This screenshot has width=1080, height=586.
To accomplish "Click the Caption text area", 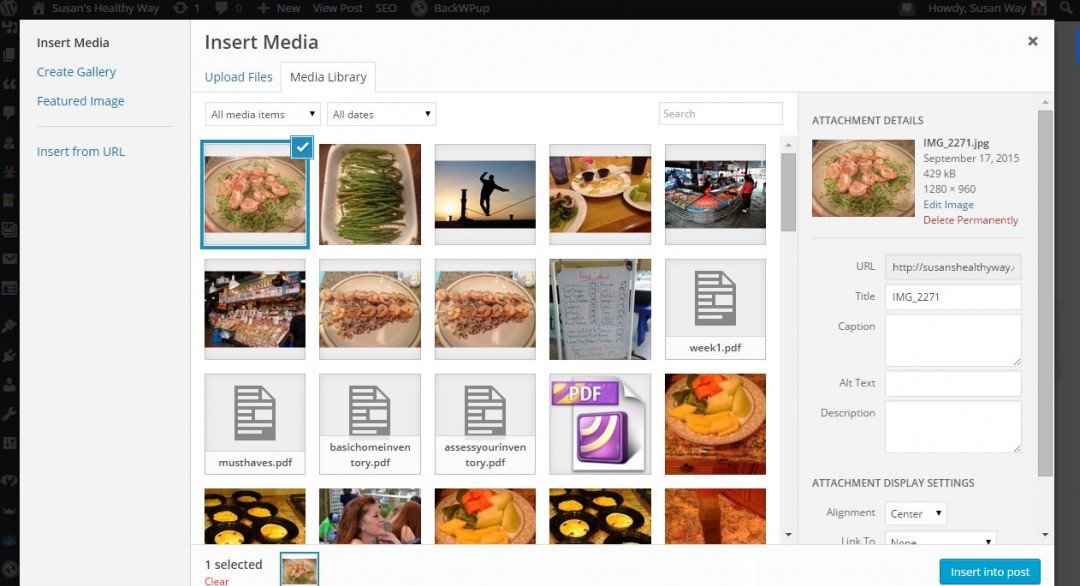I will coord(953,340).
